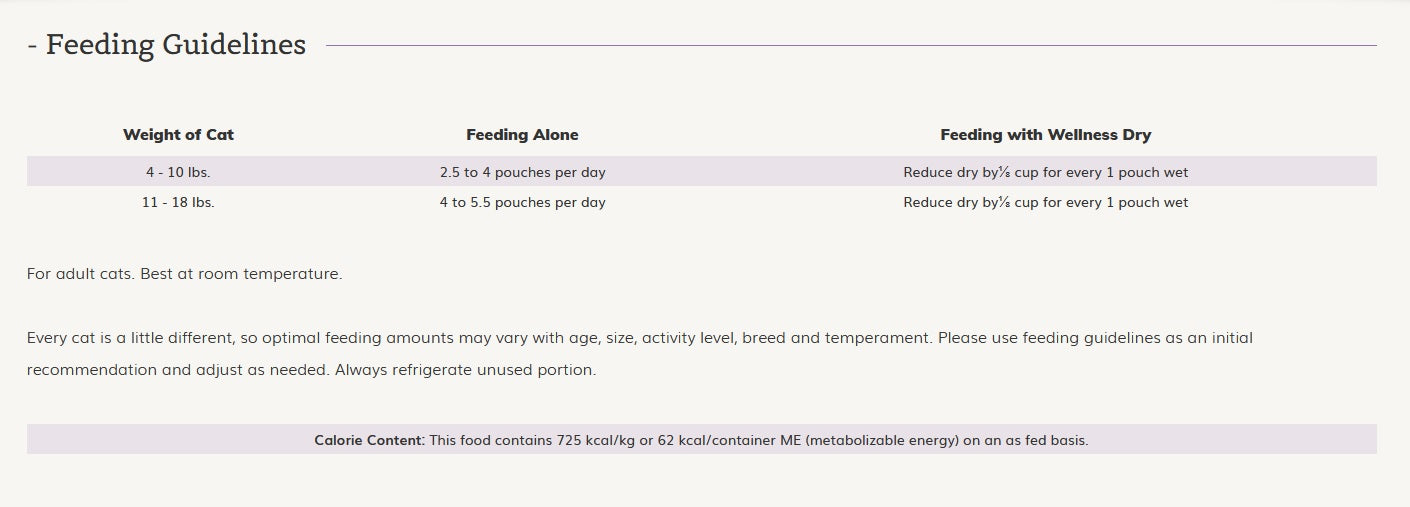Image resolution: width=1410 pixels, height=507 pixels.
Task: Click the first Reduce dry by ⅛ cup cell
Action: pos(1045,172)
